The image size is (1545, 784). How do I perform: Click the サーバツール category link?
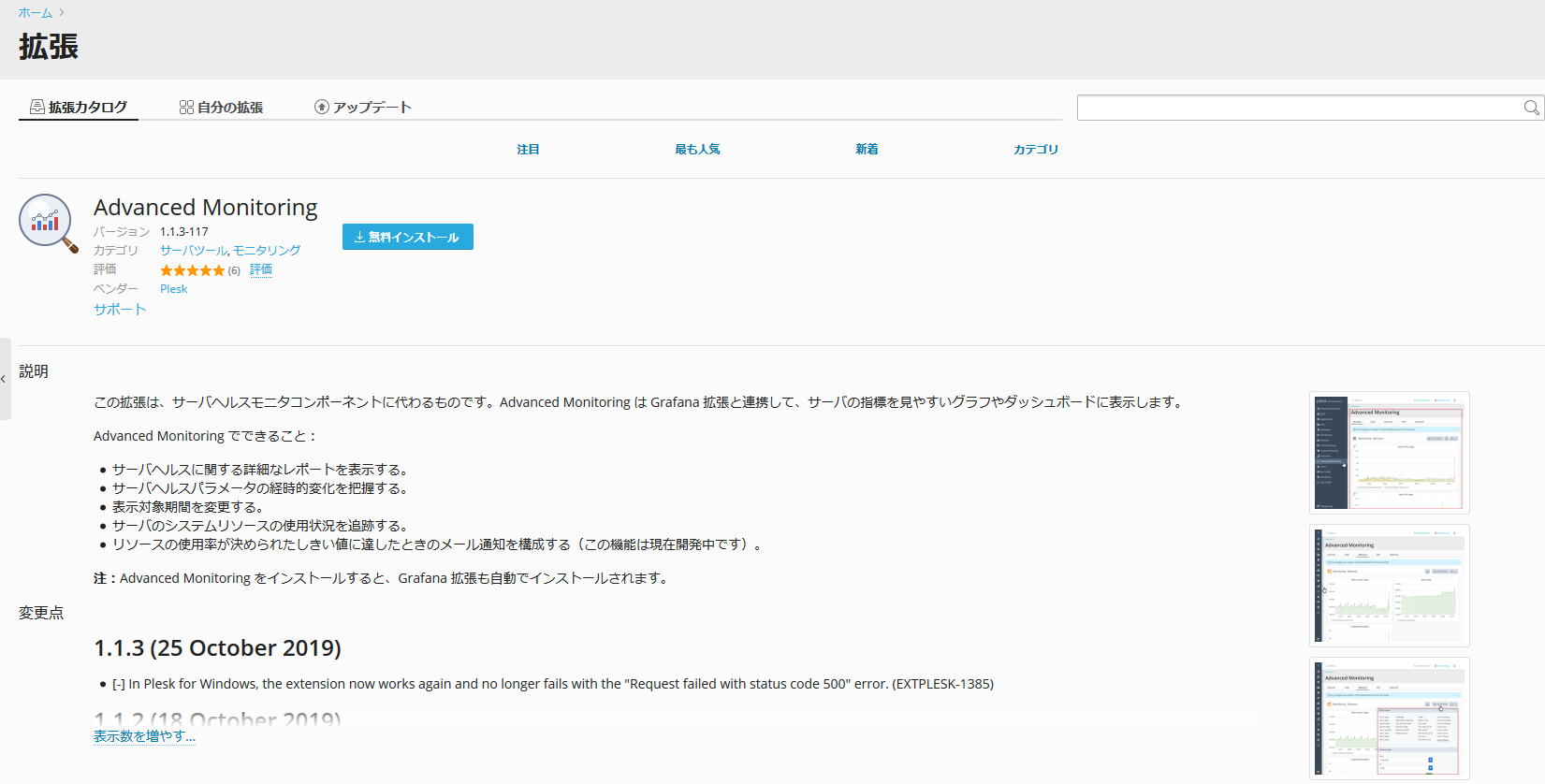tap(193, 251)
